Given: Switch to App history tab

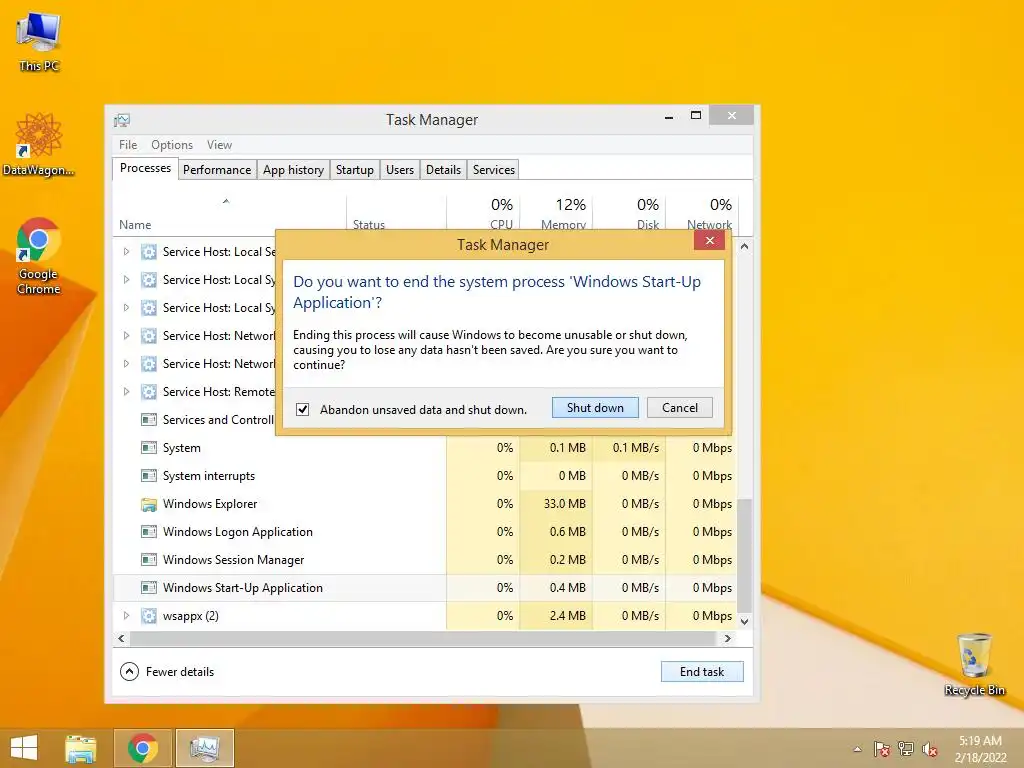Looking at the screenshot, I should click(293, 170).
